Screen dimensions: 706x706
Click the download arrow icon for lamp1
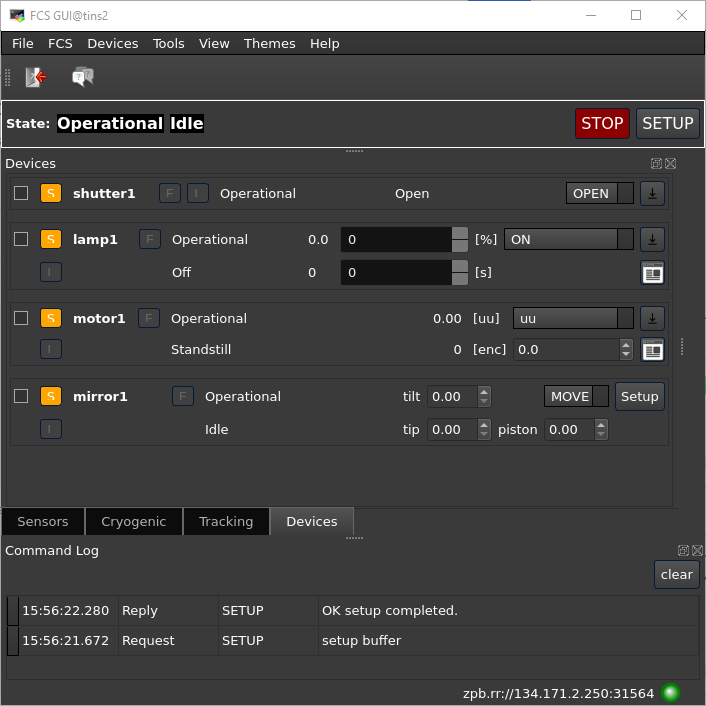(652, 239)
